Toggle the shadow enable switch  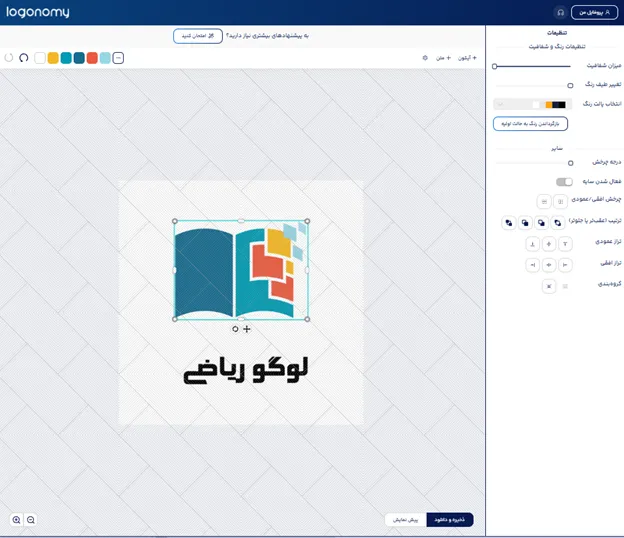point(564,182)
